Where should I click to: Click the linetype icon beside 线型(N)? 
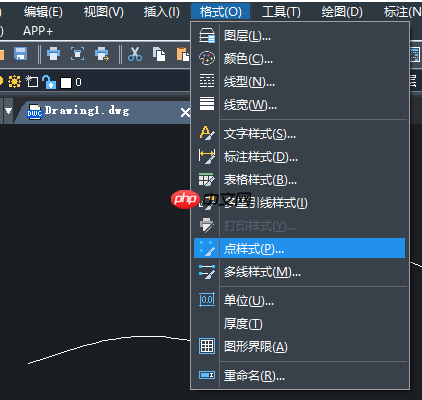(x=207, y=81)
